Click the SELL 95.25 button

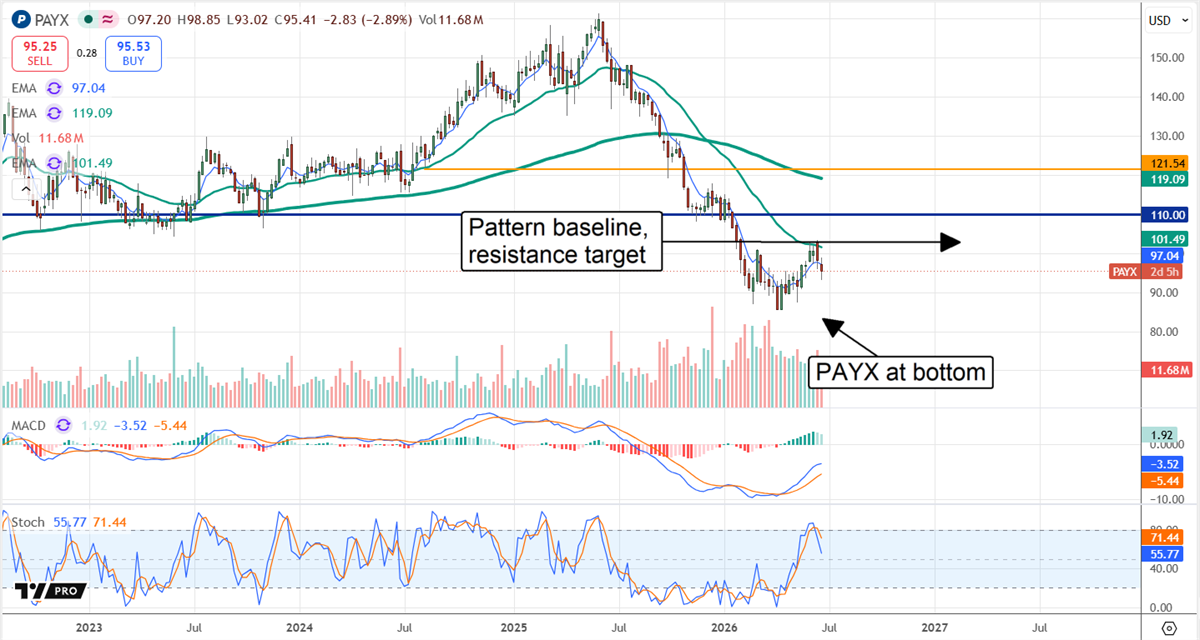39,54
